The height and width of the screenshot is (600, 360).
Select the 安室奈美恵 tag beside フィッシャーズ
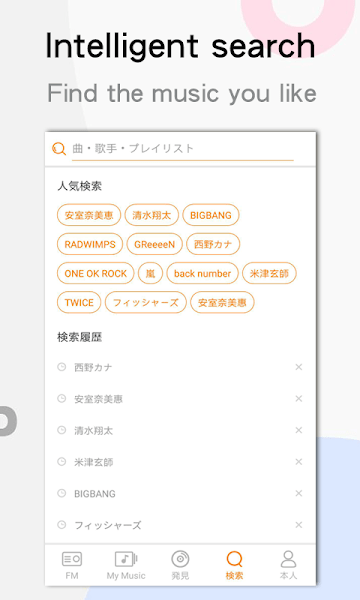222,302
